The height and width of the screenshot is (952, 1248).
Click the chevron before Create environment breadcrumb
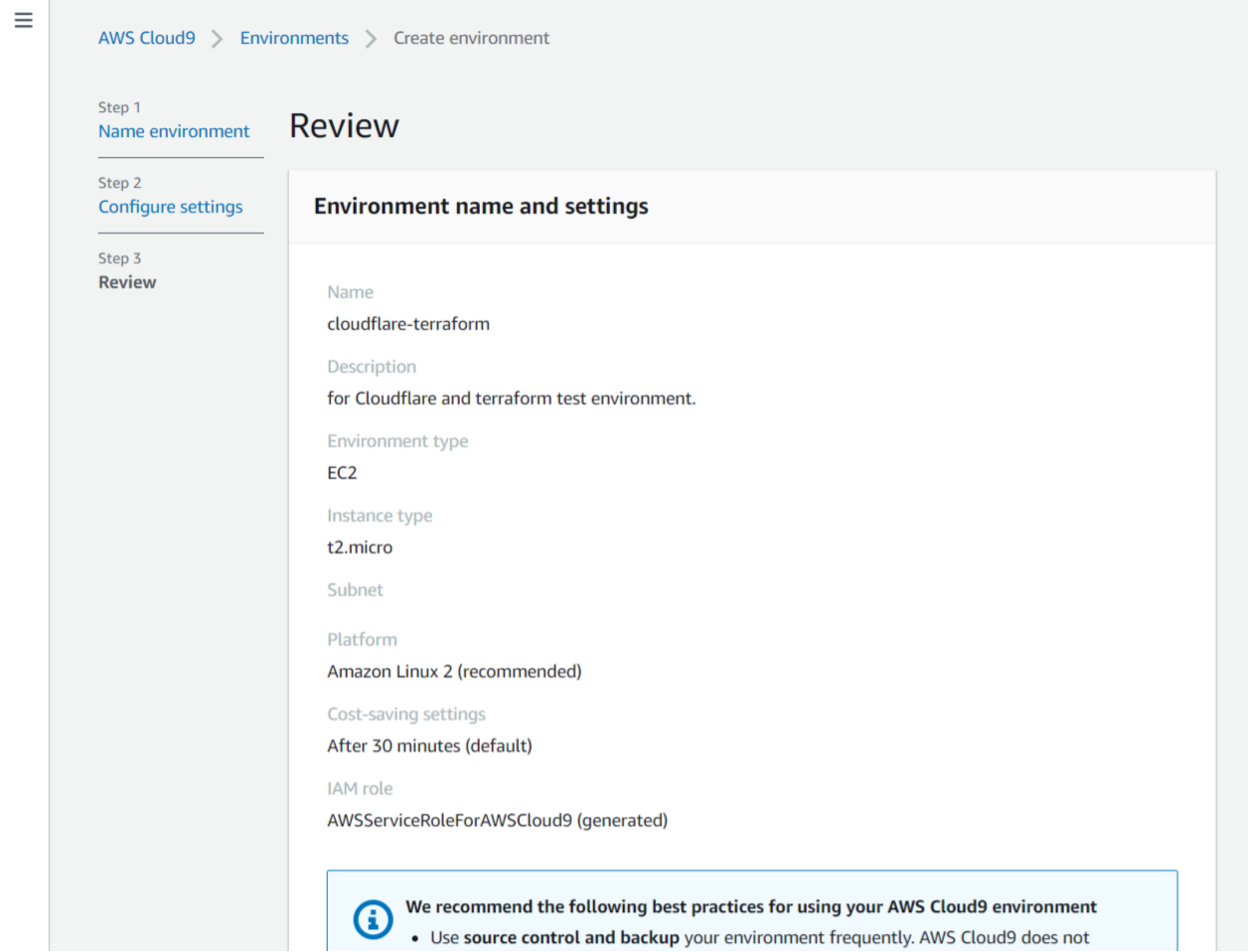point(371,39)
